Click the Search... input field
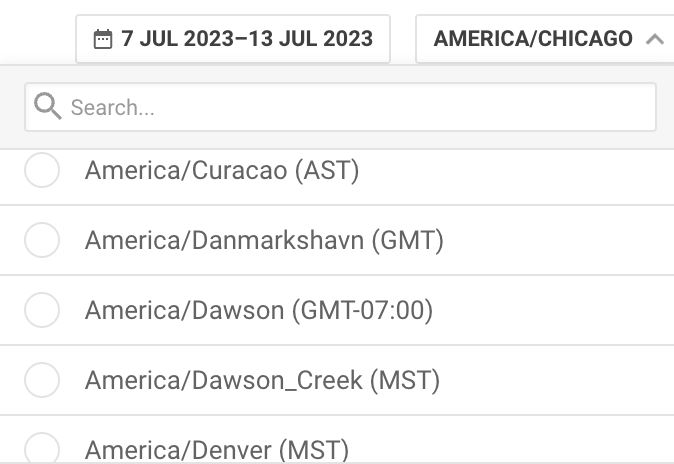This screenshot has width=674, height=464. tap(340, 107)
